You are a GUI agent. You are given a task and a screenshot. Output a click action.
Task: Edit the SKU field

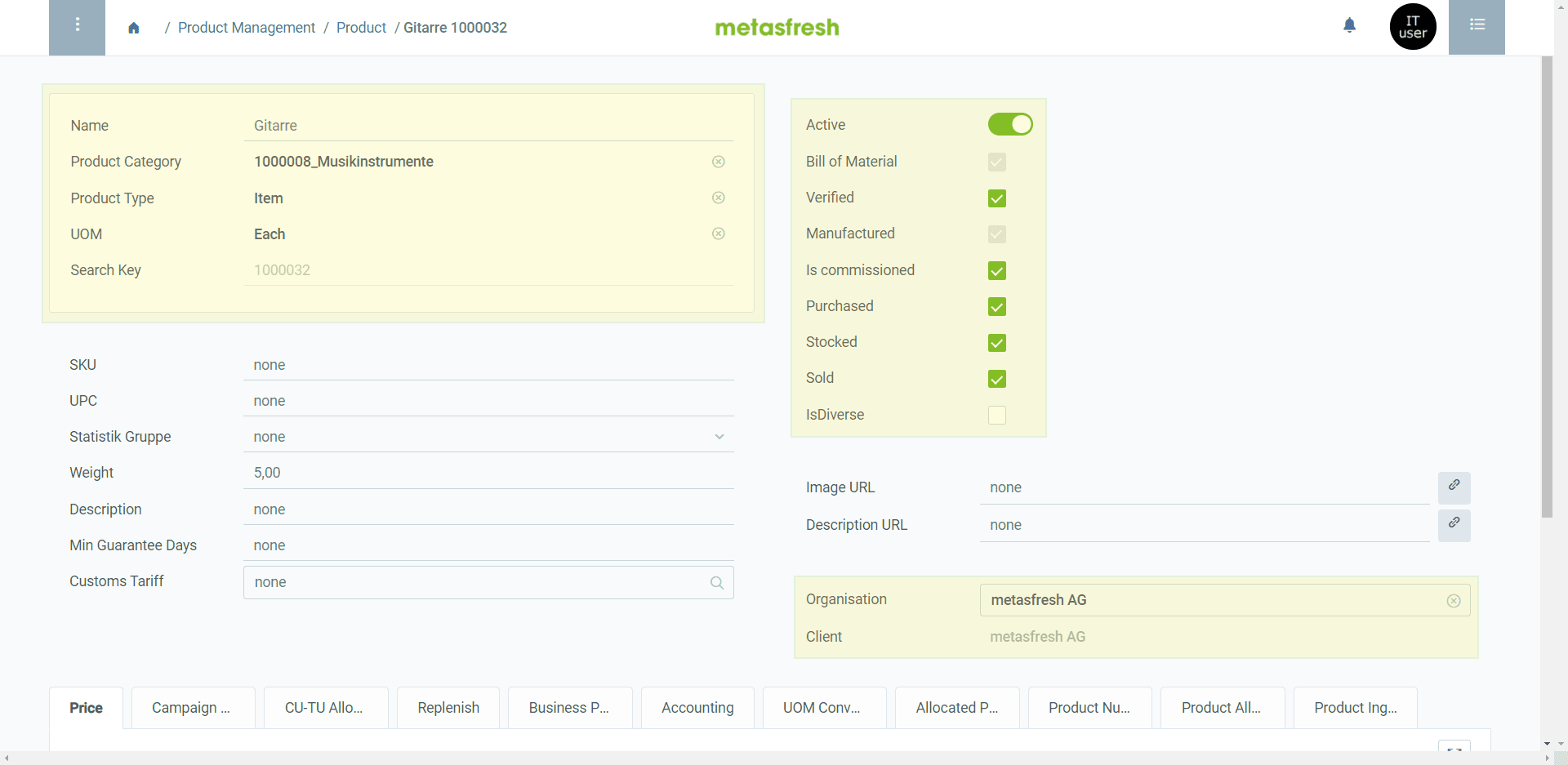tap(488, 365)
